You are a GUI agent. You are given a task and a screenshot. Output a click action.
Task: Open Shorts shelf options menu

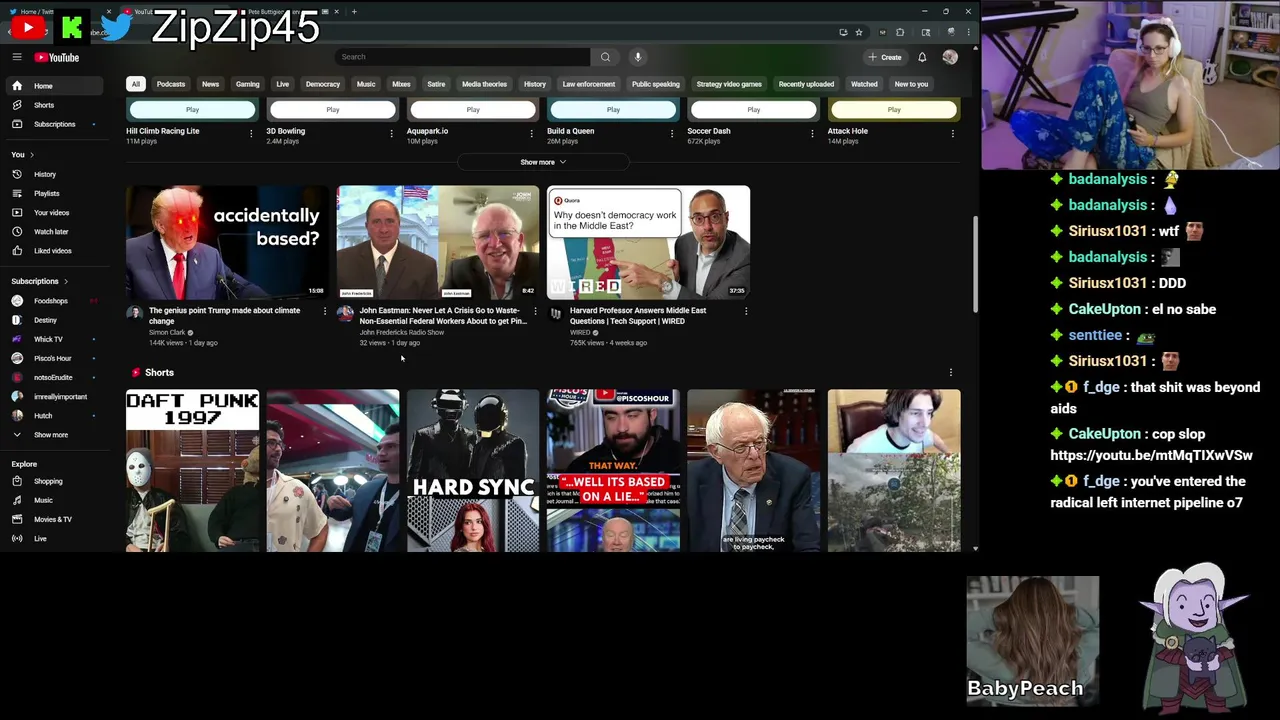[950, 372]
